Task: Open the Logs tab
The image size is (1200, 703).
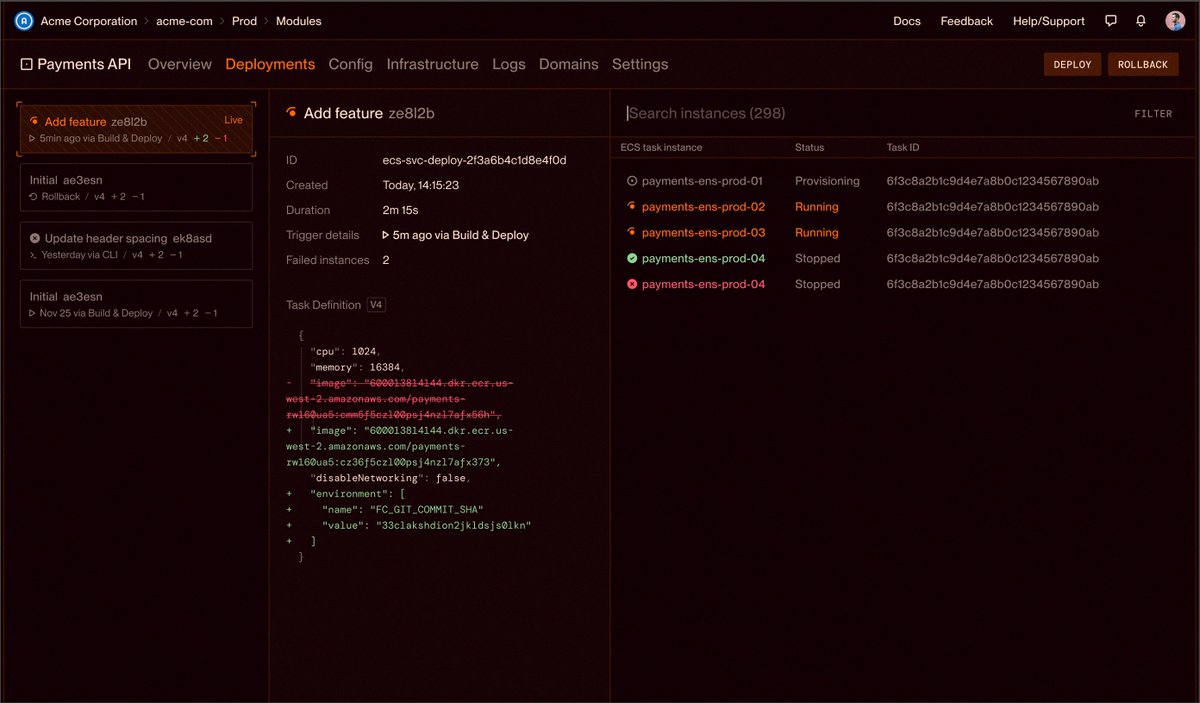Action: point(508,64)
